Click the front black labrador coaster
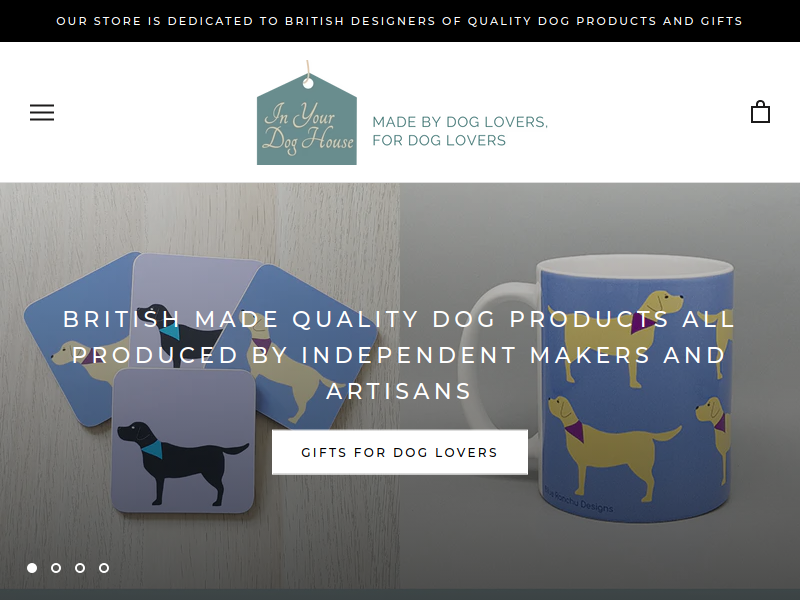 pos(183,441)
